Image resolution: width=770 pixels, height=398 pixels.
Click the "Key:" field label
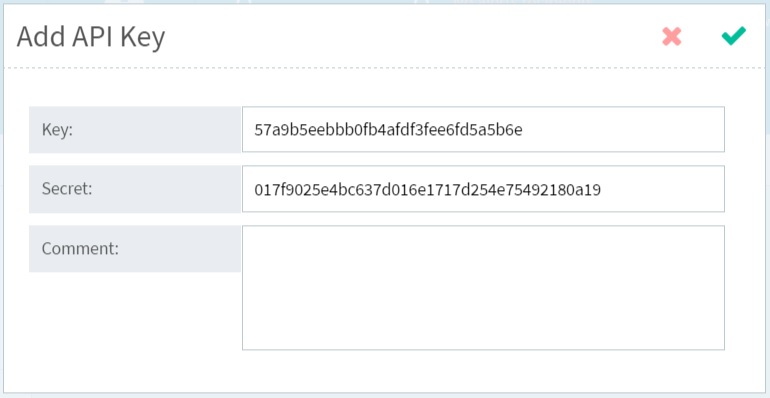57,130
